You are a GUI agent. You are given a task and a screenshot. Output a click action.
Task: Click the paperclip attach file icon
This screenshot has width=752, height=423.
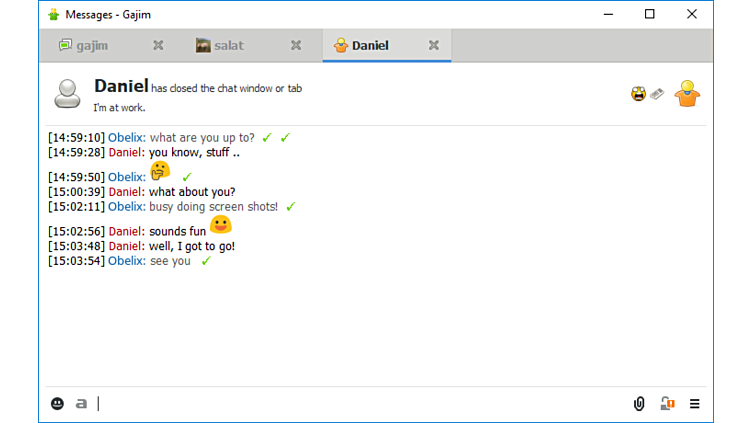click(x=639, y=404)
